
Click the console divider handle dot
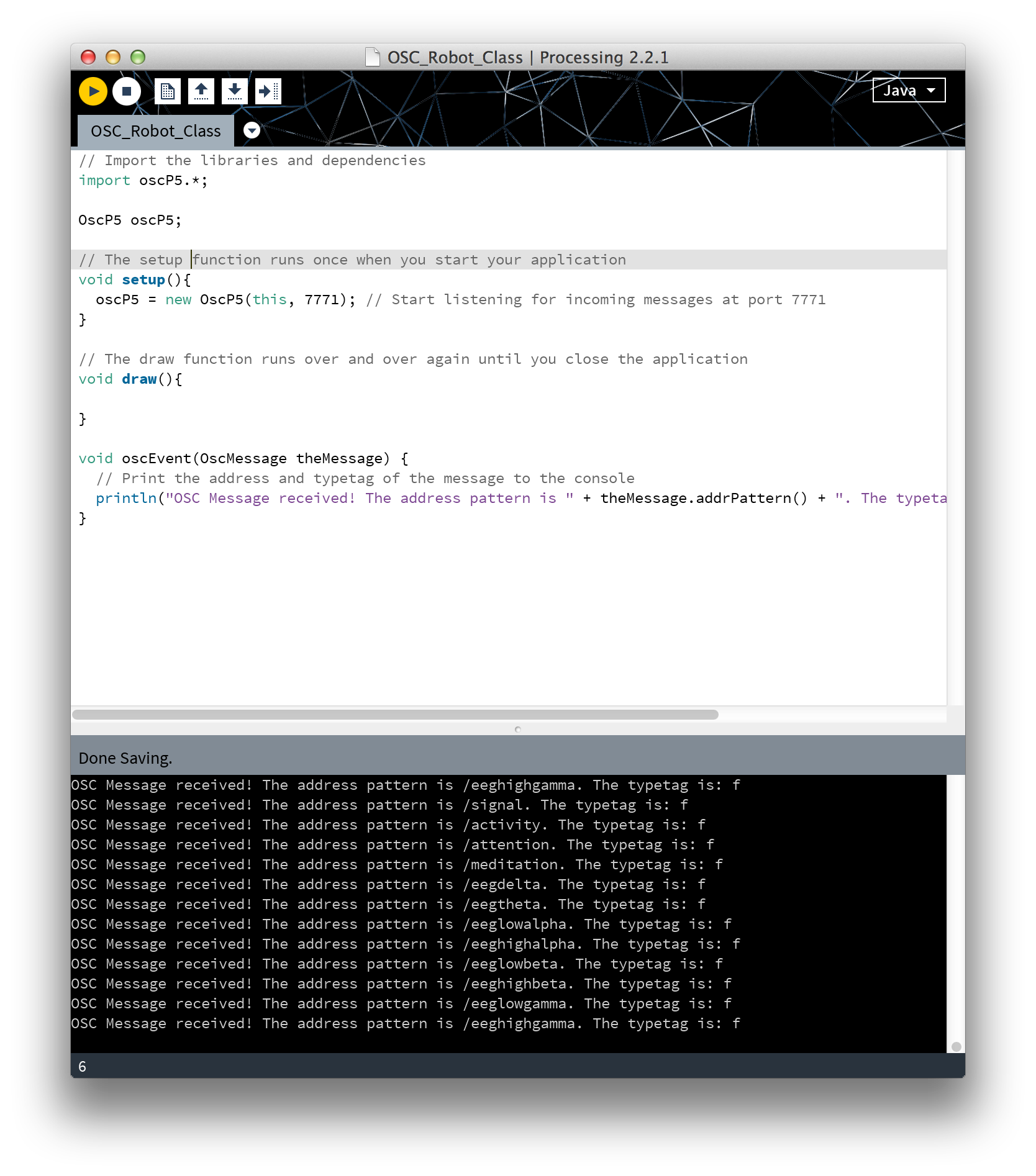point(518,730)
